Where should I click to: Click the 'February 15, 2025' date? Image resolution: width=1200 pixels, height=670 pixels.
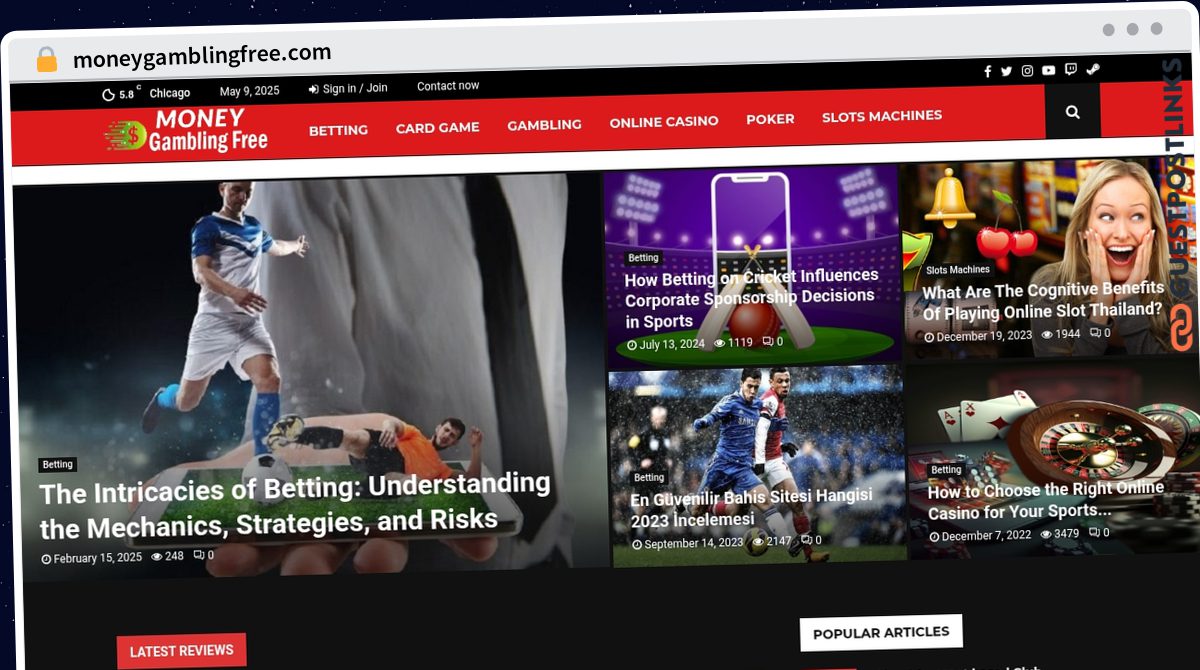(98, 558)
